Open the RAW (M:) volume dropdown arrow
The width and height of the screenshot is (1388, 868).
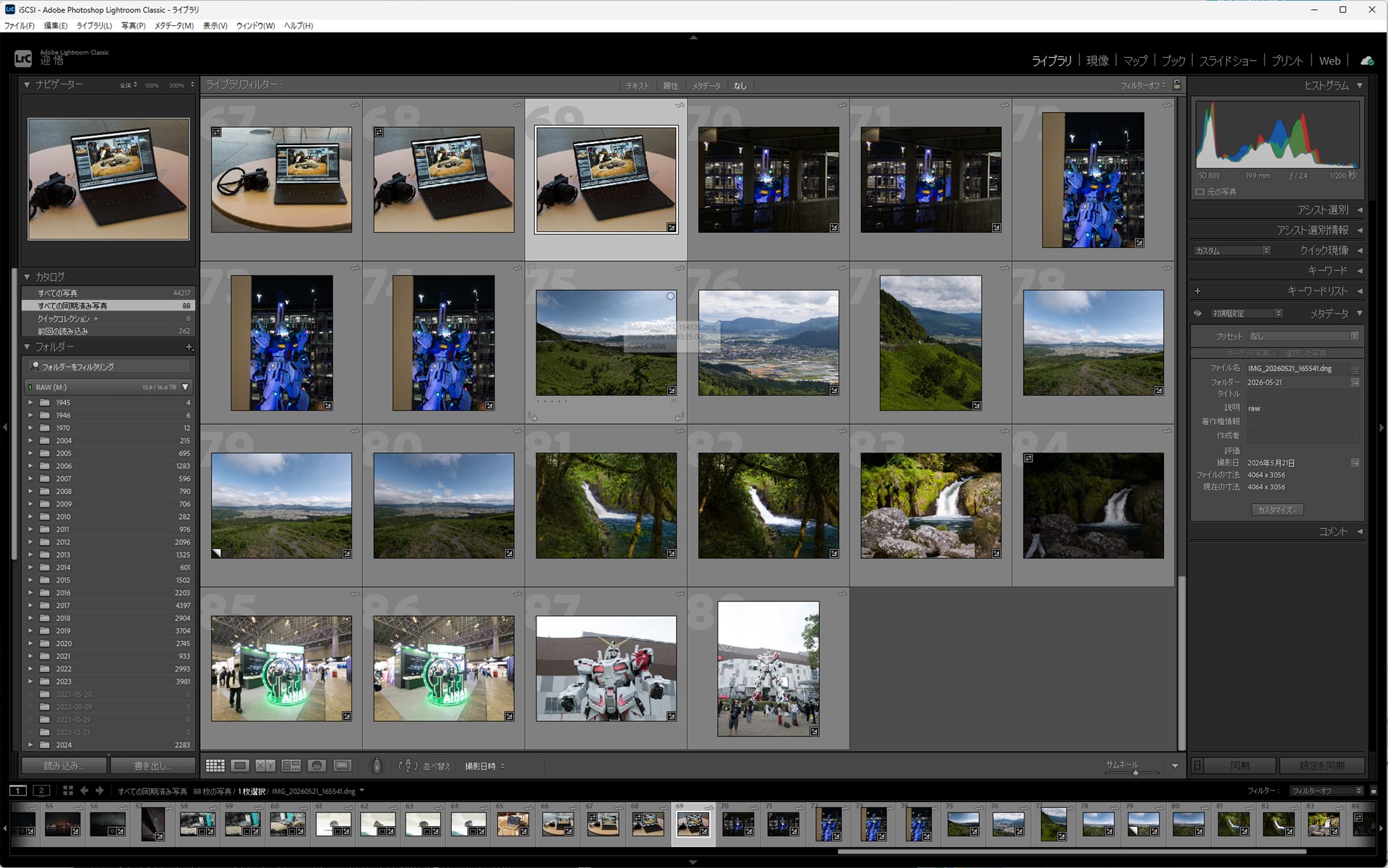tap(186, 387)
